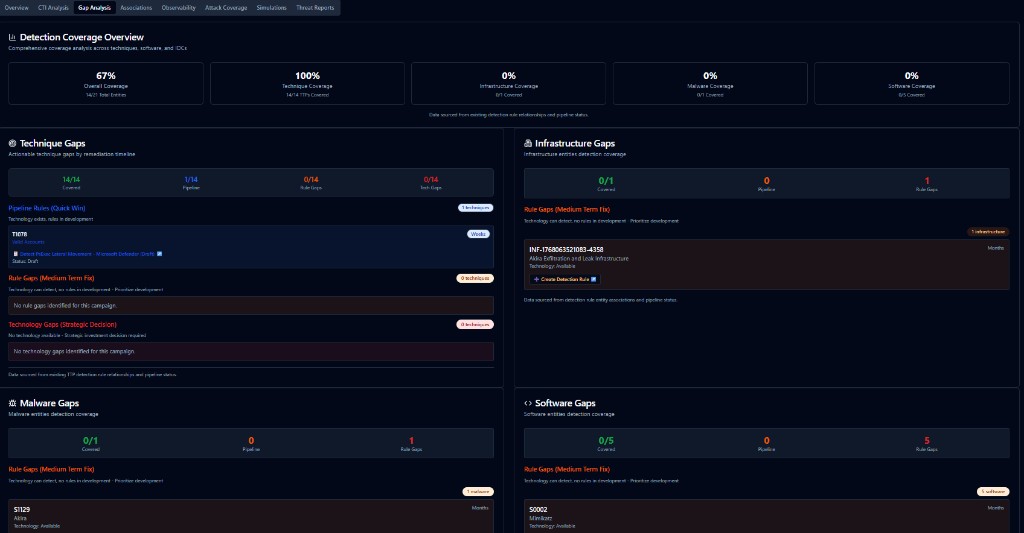
Task: View the Threat Reports tab
Action: (x=315, y=8)
